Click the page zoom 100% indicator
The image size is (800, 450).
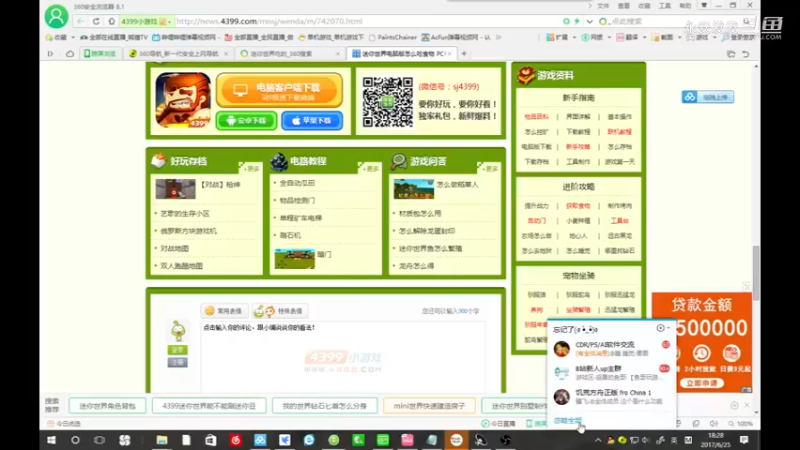pos(741,423)
